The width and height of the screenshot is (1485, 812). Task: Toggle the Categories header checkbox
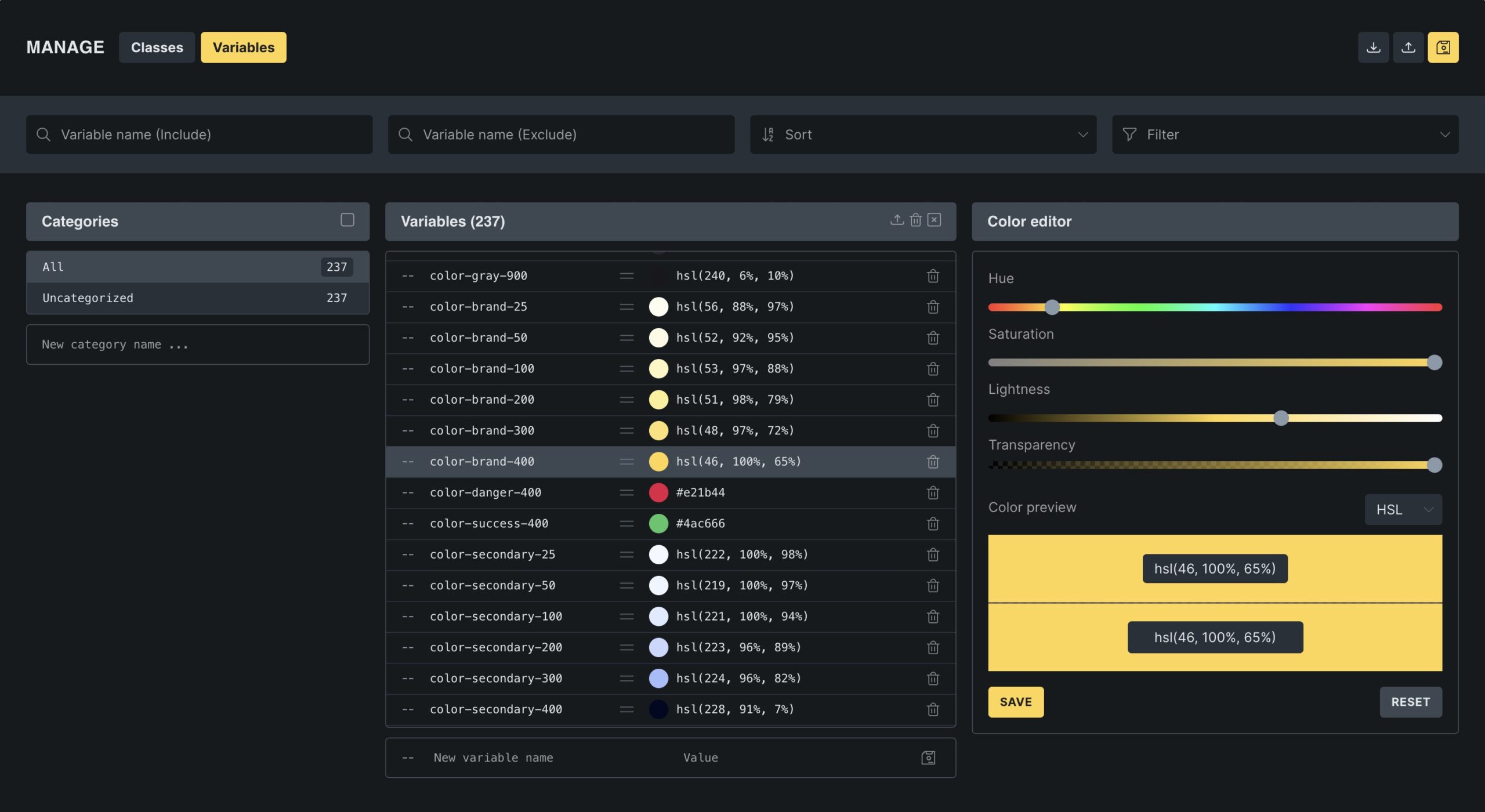347,220
